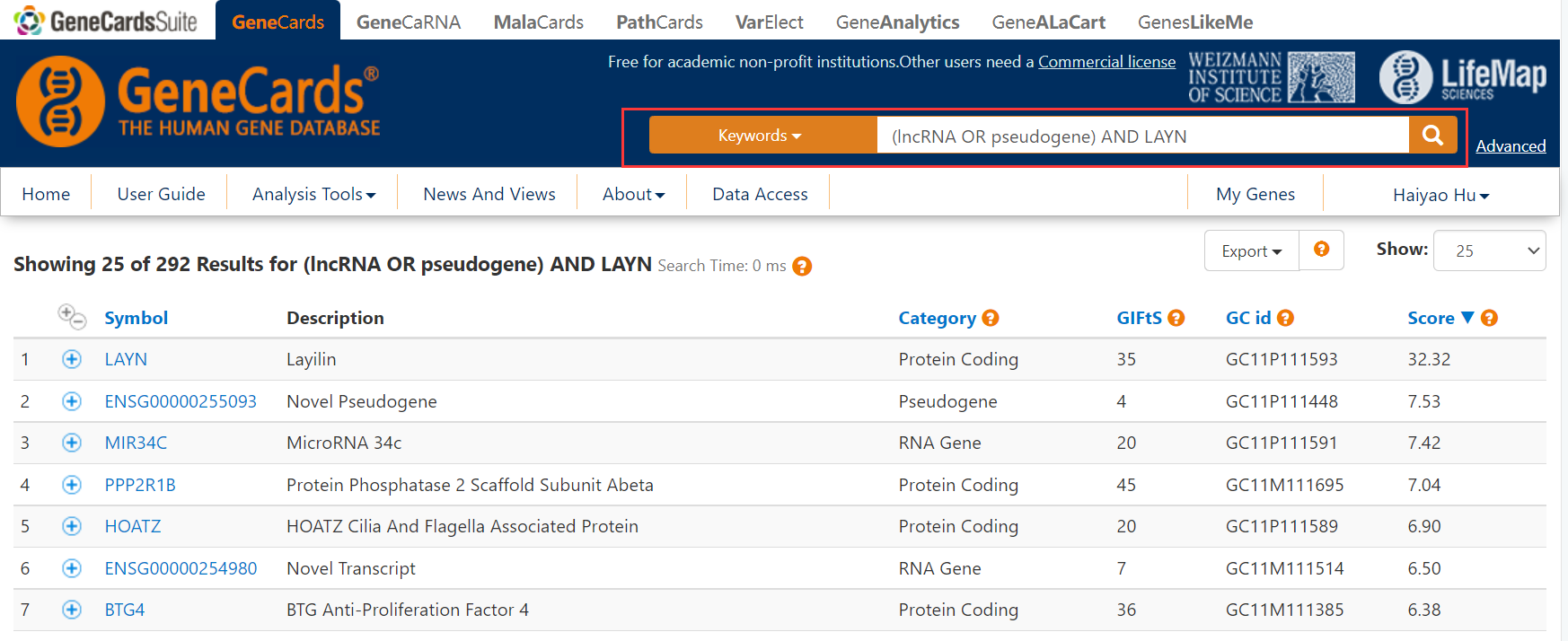Click the LifeMap Sciences logo
Viewport: 1568px width, 641px height.
(x=1463, y=76)
